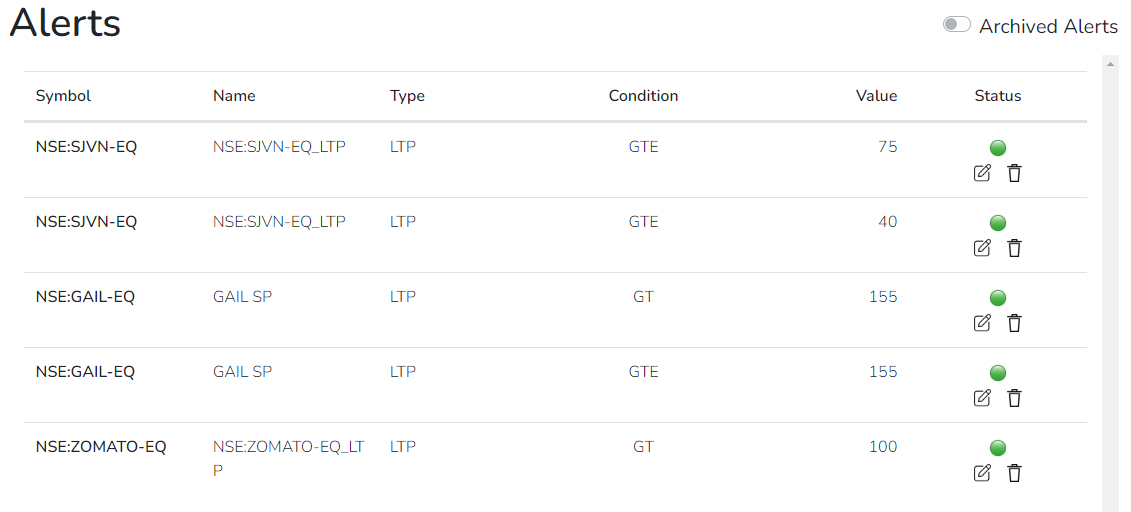The height and width of the screenshot is (512, 1131).
Task: Delete the ZOMATO alert
Action: [x=1014, y=473]
